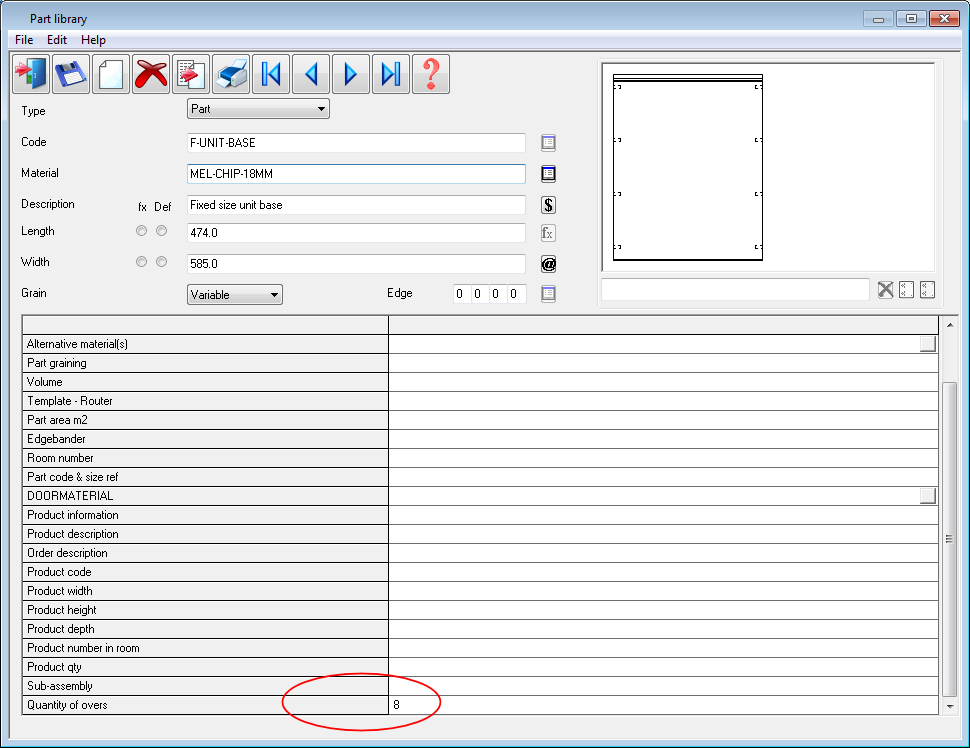The height and width of the screenshot is (748, 970).
Task: Select the Product height row
Action: pyautogui.click(x=480, y=610)
